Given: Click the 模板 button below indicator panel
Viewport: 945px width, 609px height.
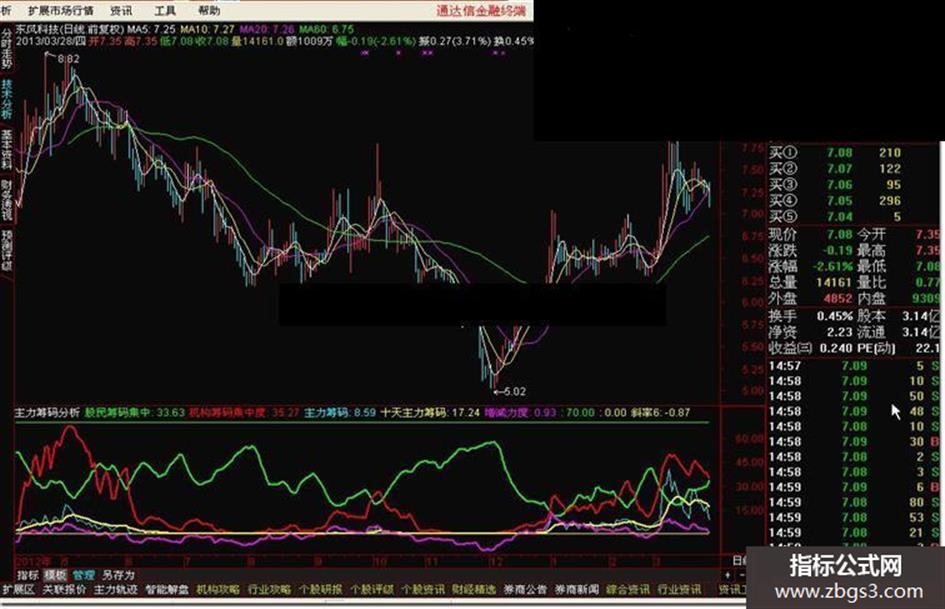Looking at the screenshot, I should (x=55, y=575).
